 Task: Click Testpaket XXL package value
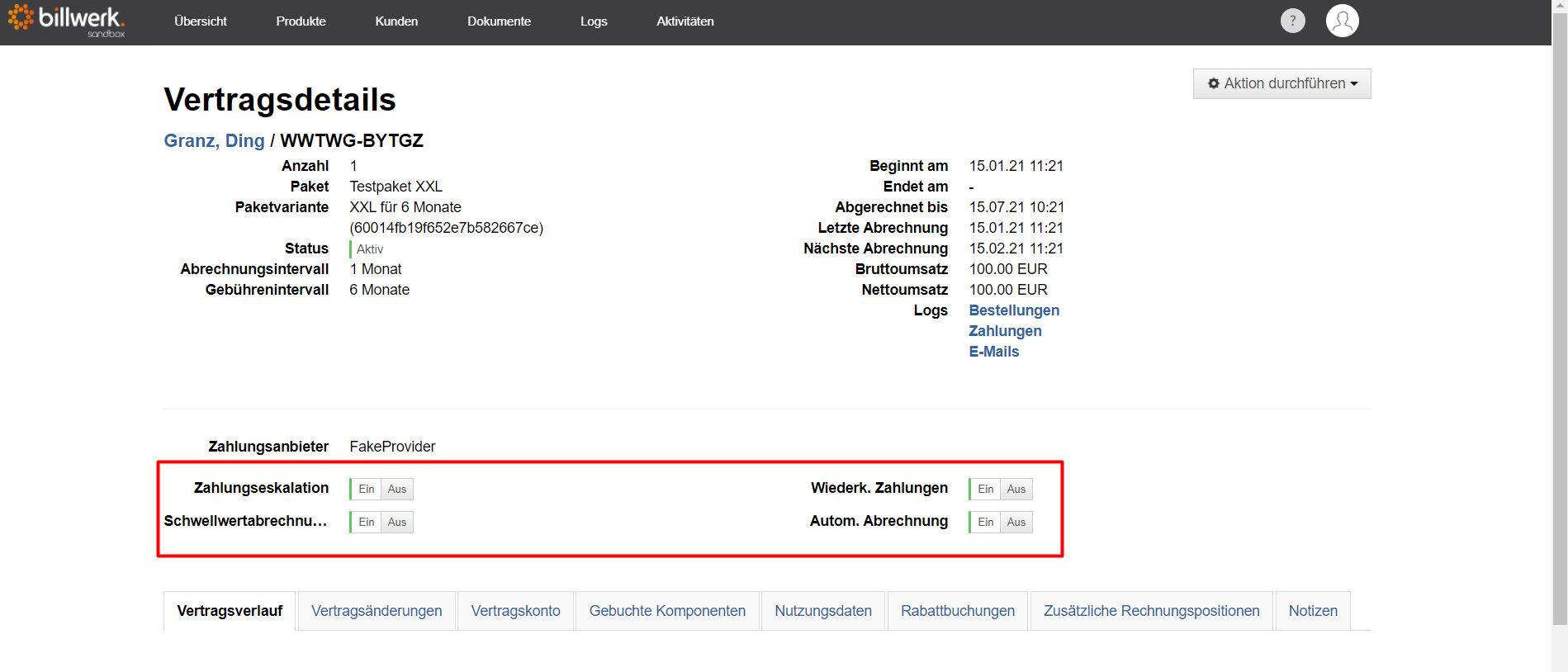tap(396, 187)
